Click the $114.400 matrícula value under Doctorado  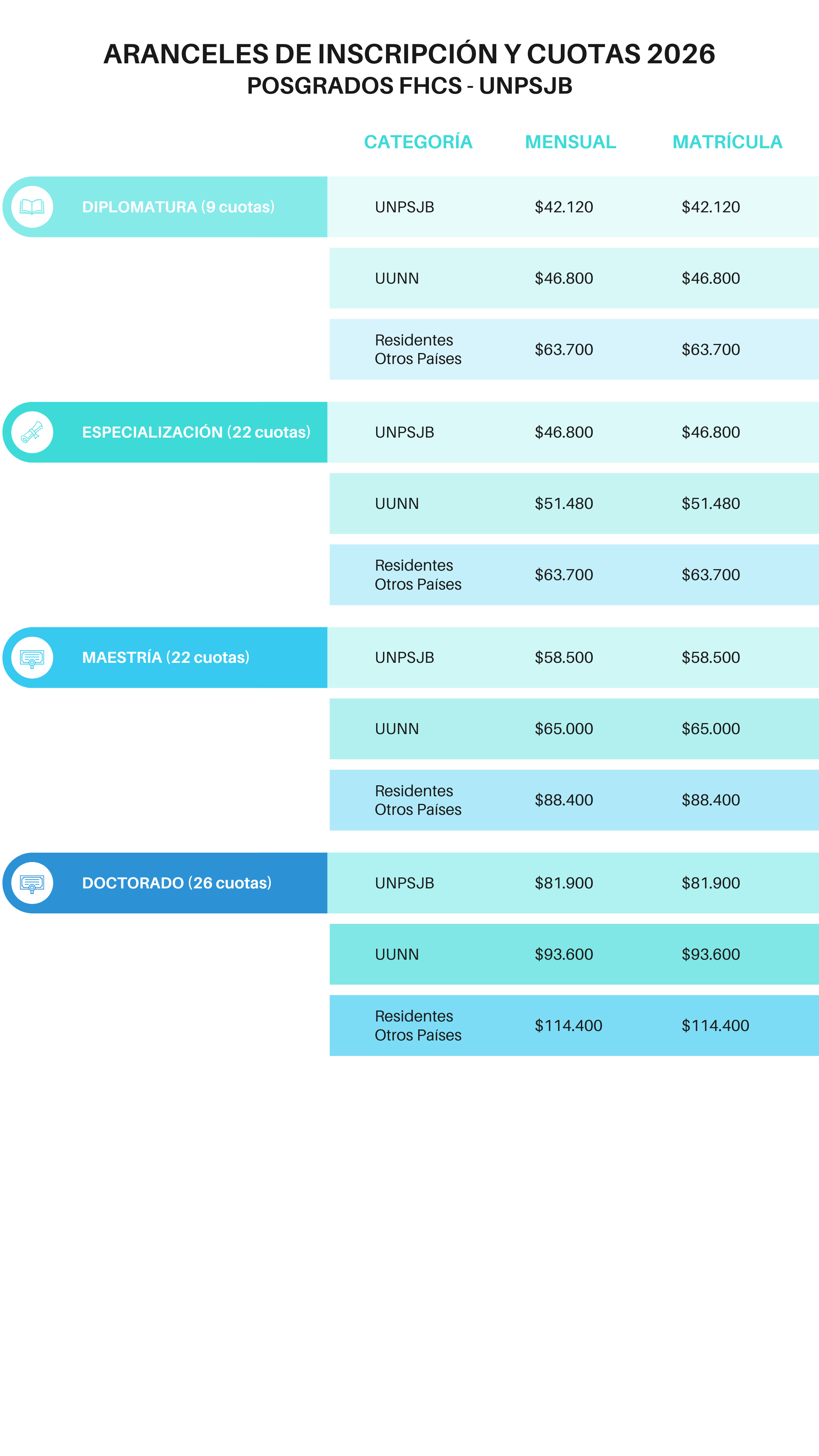(x=715, y=1025)
